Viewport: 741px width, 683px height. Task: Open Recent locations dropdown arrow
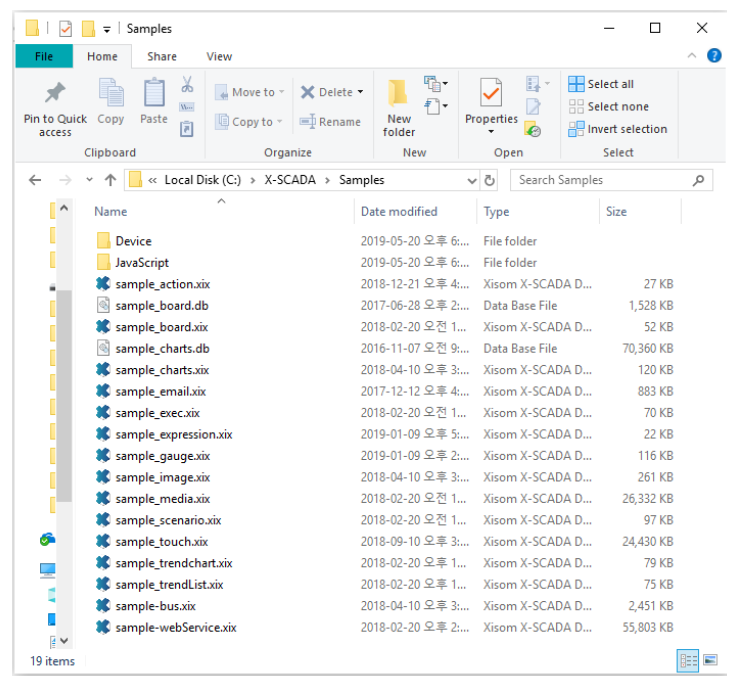(x=89, y=180)
